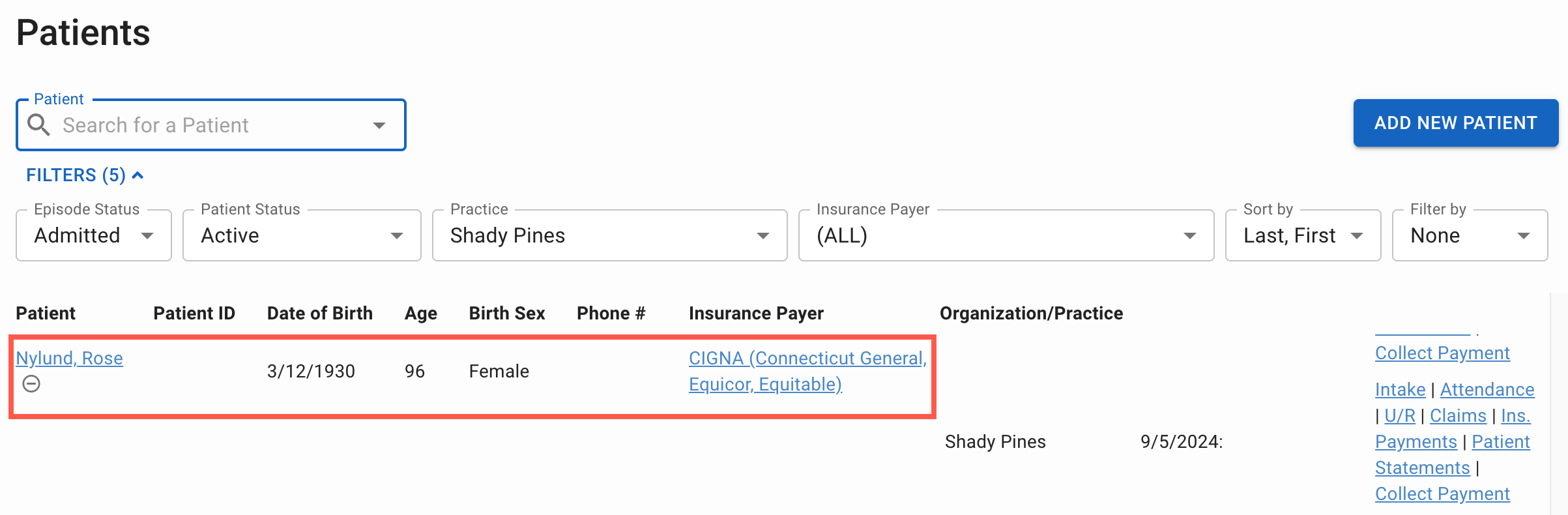The width and height of the screenshot is (1568, 515).
Task: Open the CIGNA insurance payer link
Action: (x=807, y=371)
